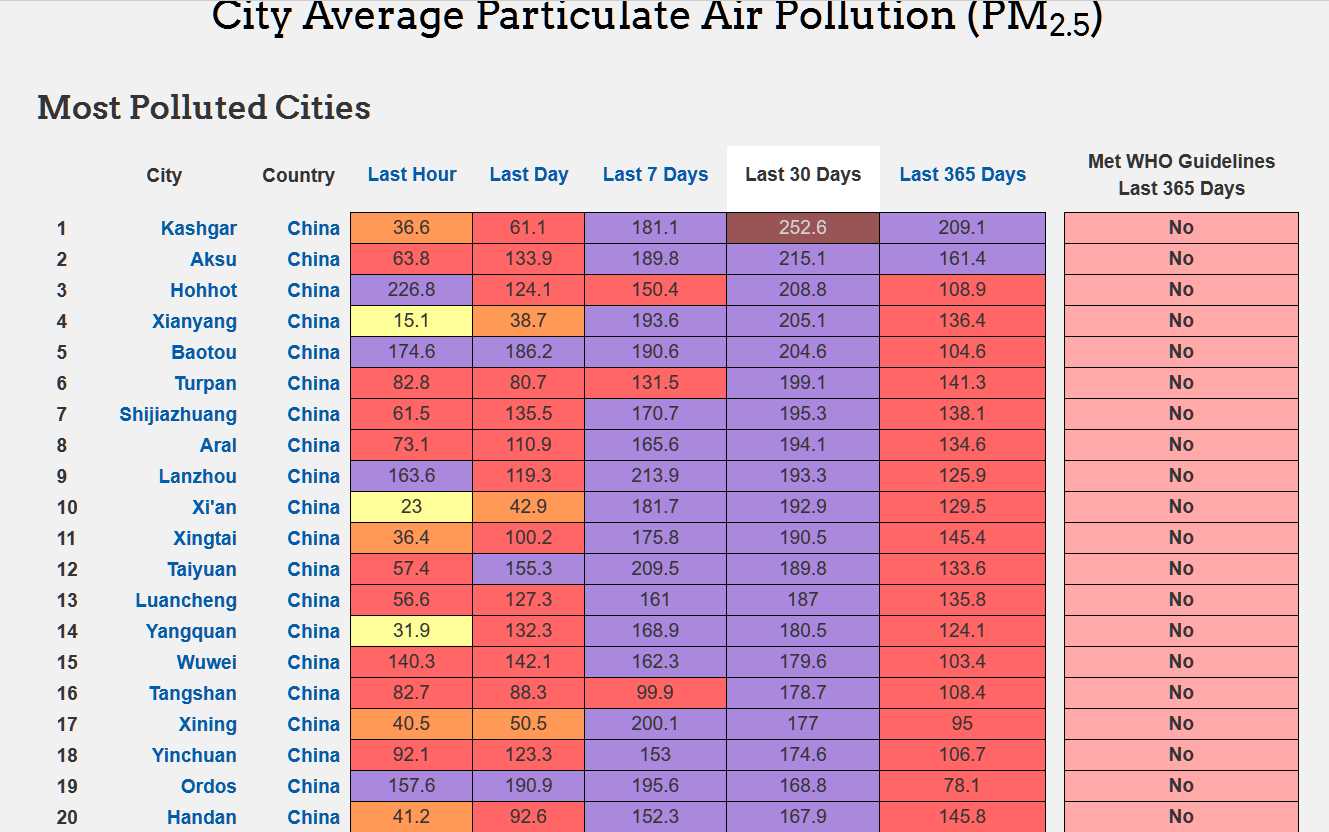
Task: Click China country link in Ordos row
Action: (313, 786)
